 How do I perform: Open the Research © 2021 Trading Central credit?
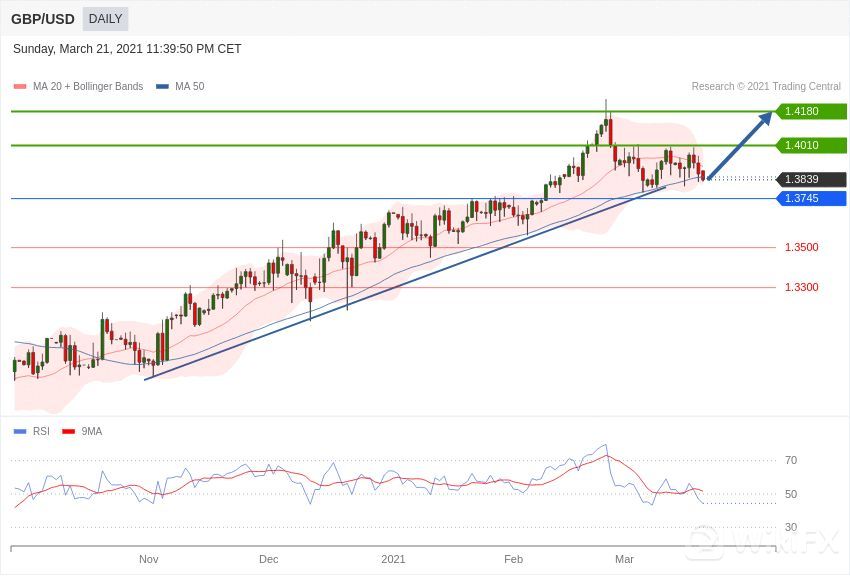pos(765,87)
